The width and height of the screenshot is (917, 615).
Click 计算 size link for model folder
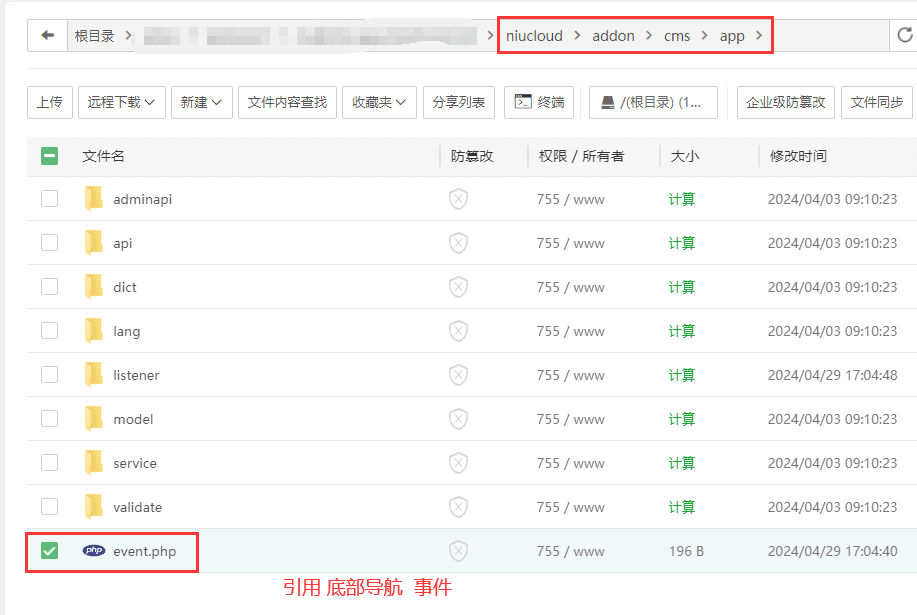682,419
